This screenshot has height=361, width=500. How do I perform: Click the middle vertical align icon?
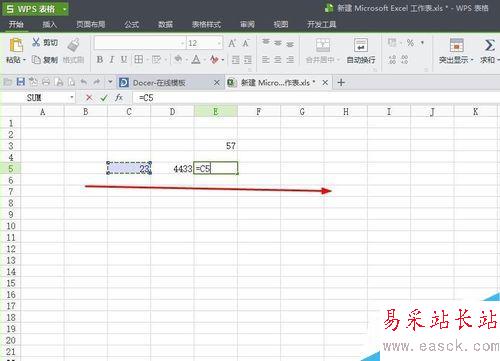(x=278, y=43)
